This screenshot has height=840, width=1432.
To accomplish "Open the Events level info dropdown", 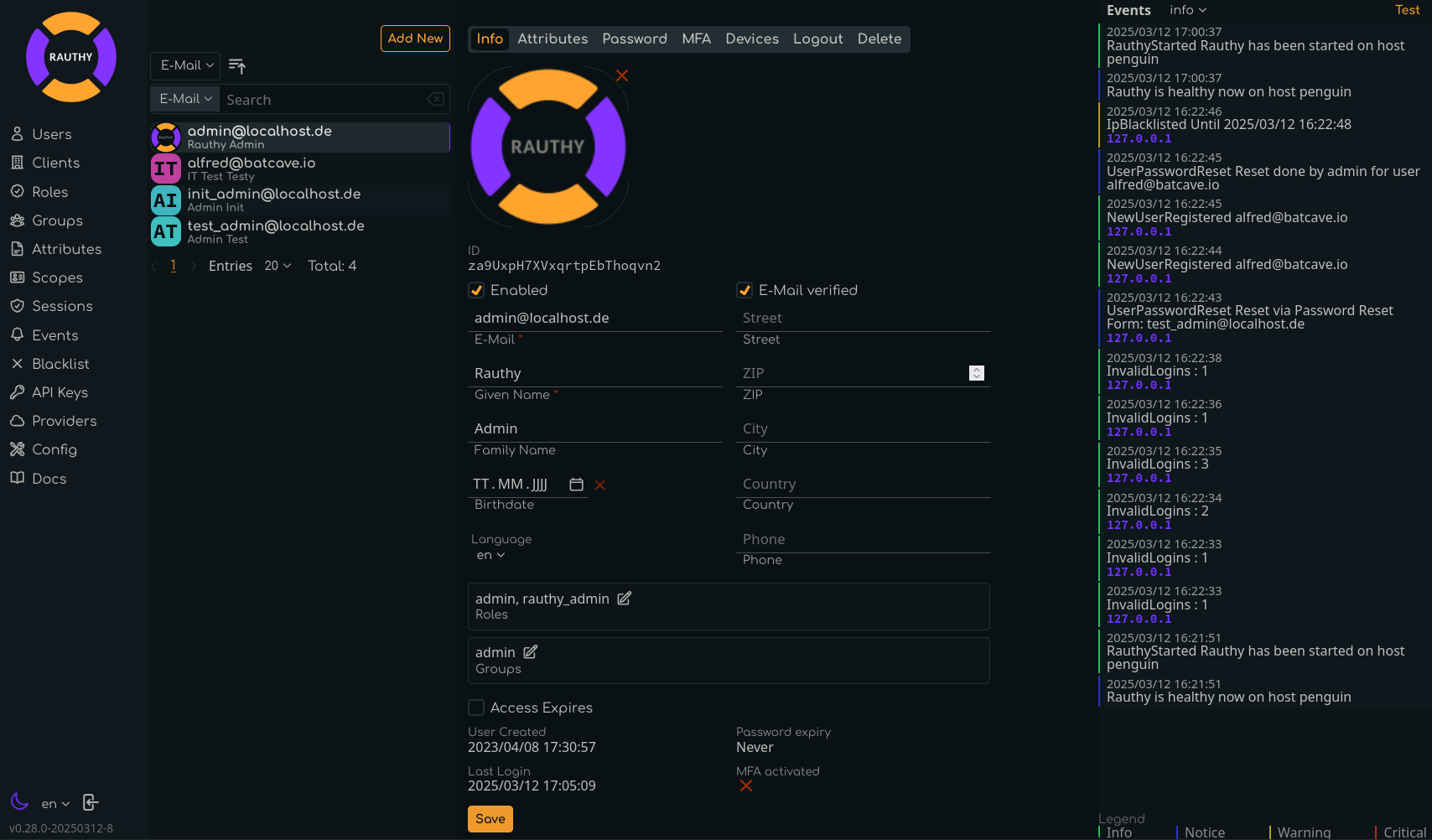I will pos(1188,10).
